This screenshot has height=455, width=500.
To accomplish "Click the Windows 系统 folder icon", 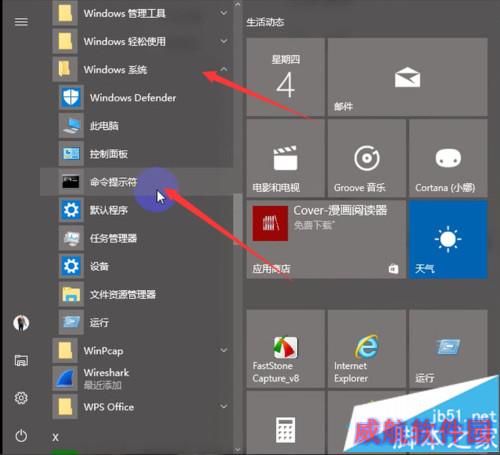I will [x=65, y=69].
